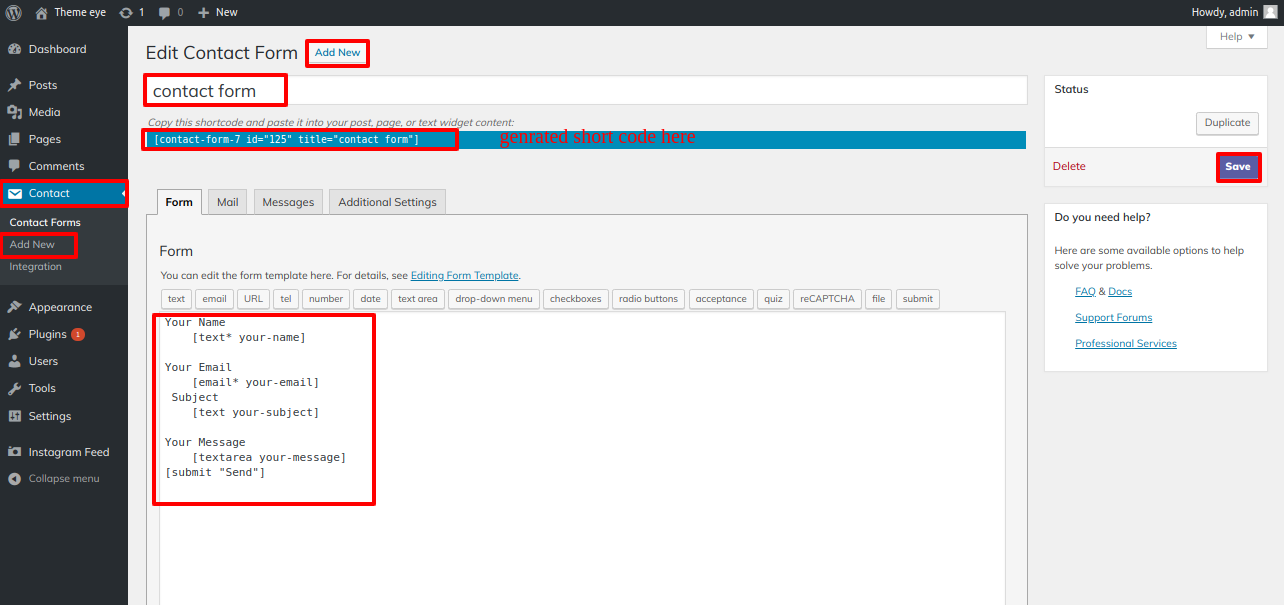
Task: Click the Duplicate button
Action: point(1227,123)
